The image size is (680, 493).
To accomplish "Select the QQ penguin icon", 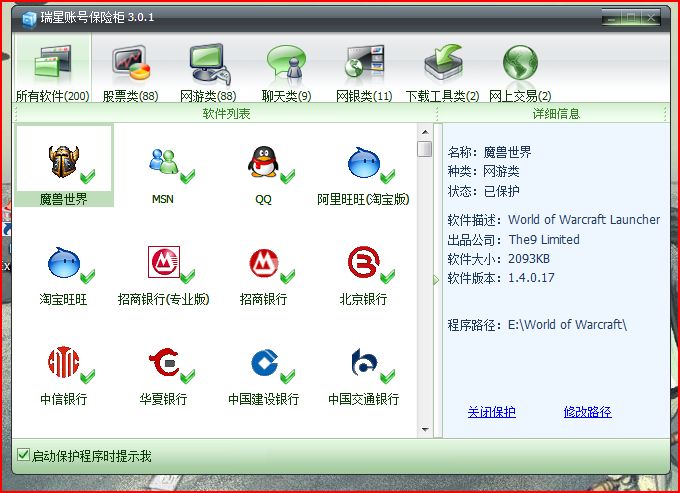I will click(263, 161).
